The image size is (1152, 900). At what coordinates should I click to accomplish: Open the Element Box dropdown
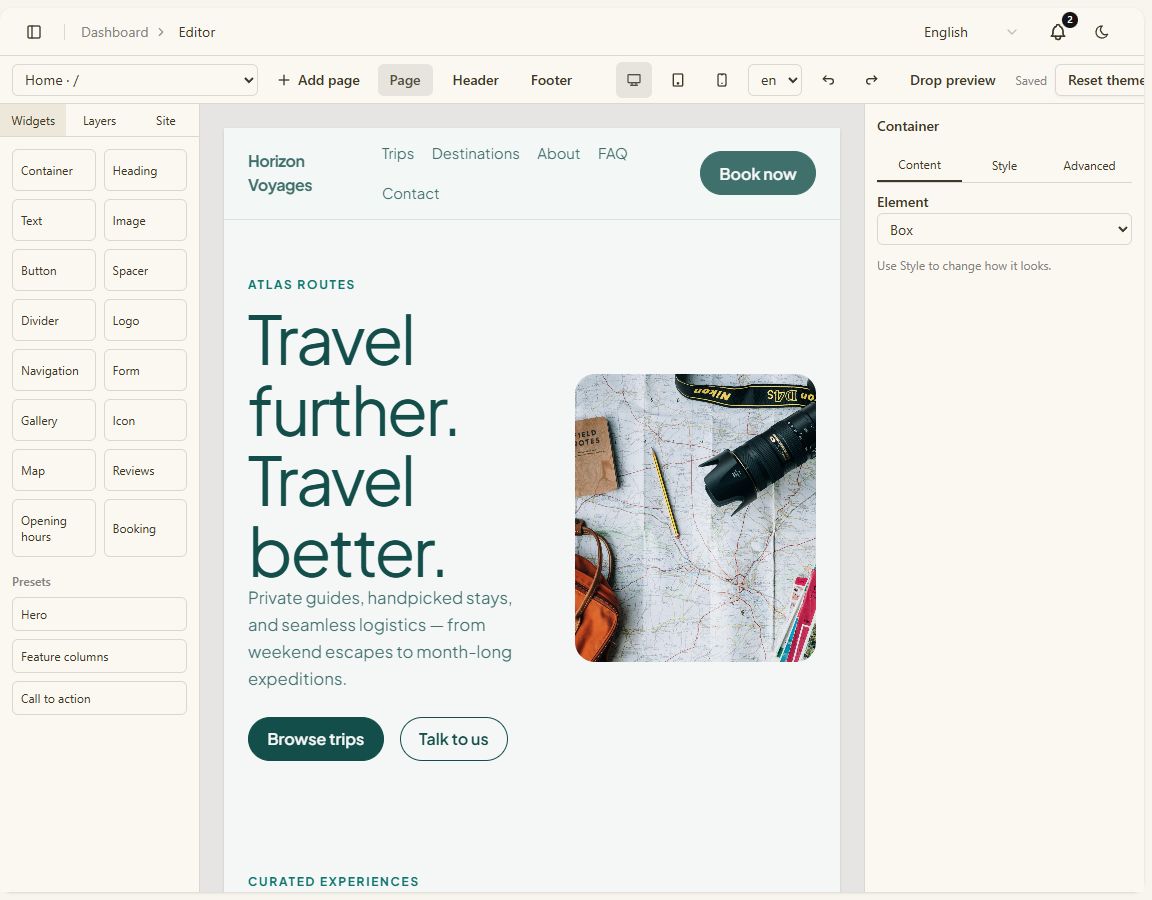pyautogui.click(x=1004, y=229)
